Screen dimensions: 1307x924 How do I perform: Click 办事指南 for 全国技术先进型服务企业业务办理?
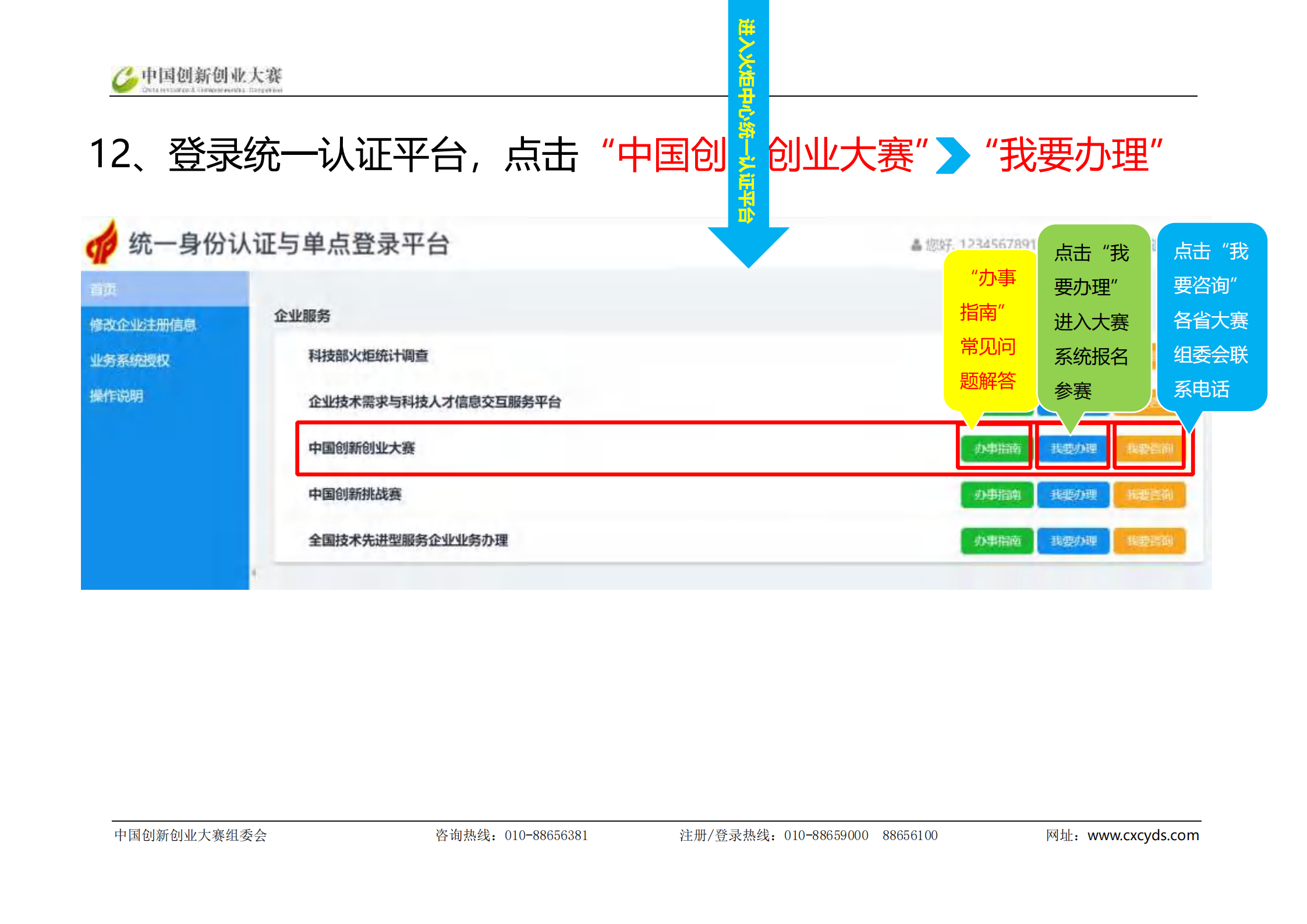[997, 541]
